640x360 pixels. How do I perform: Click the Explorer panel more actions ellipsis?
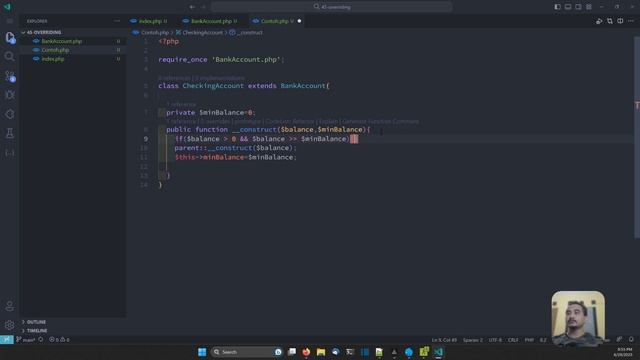[117, 21]
